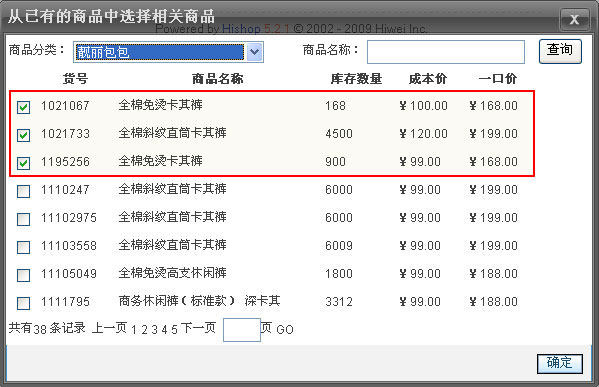Open page 3 in pagination

(x=154, y=330)
